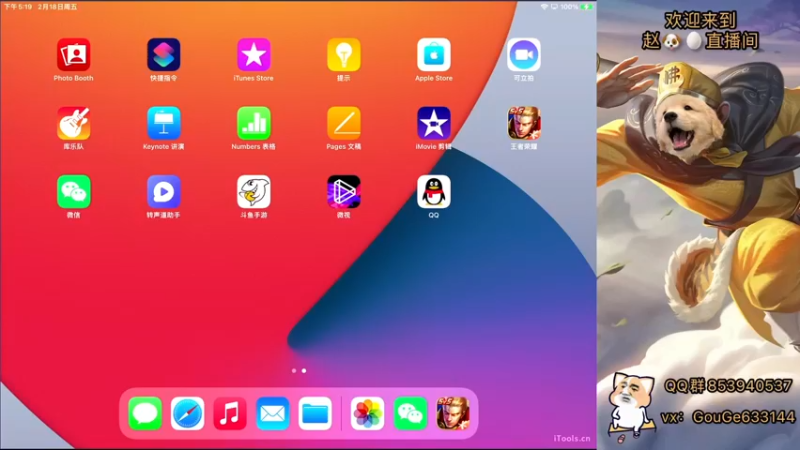Launch 斗鱼手游 shark app
Screen dimensions: 800x450
[254, 192]
